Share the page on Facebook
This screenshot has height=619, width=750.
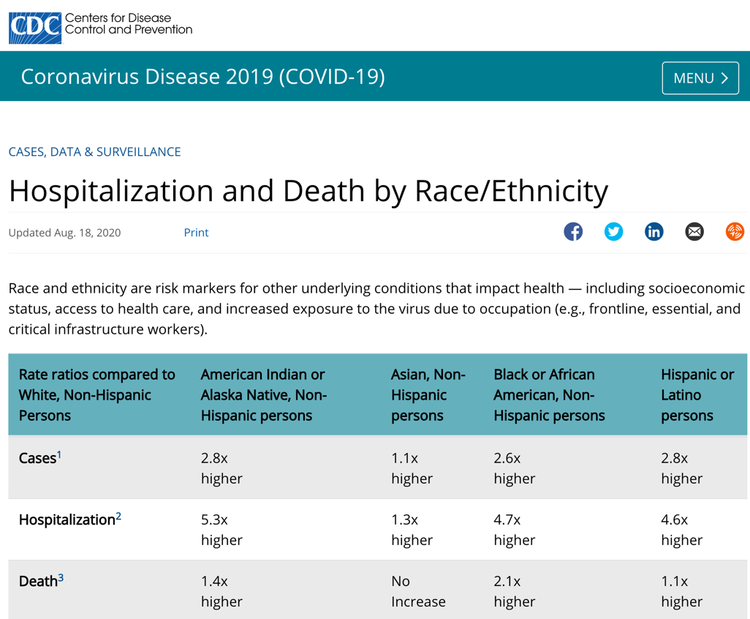tap(573, 232)
